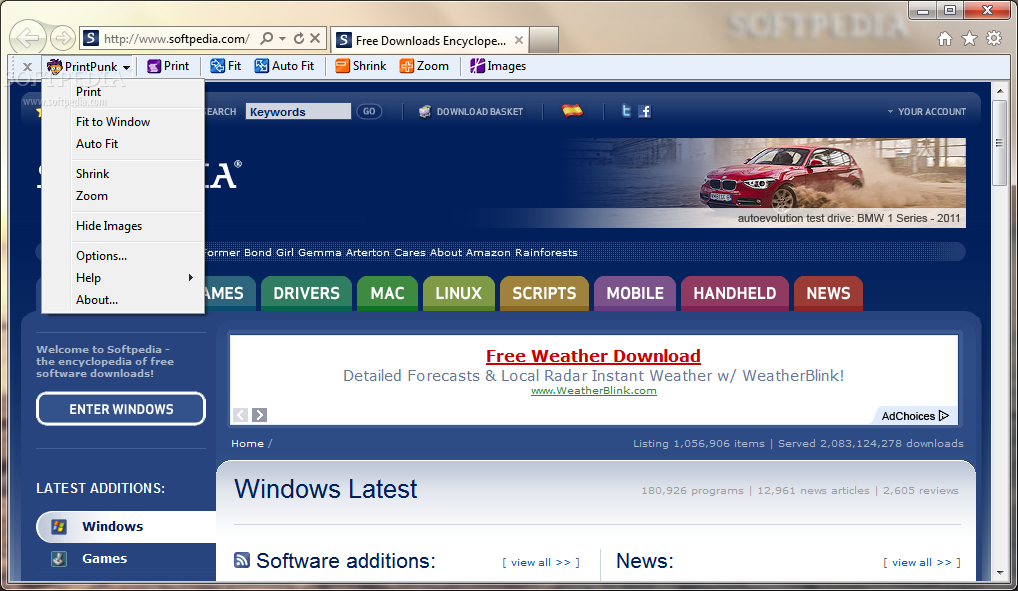
Task: Open the Handheld category tab
Action: tap(735, 293)
